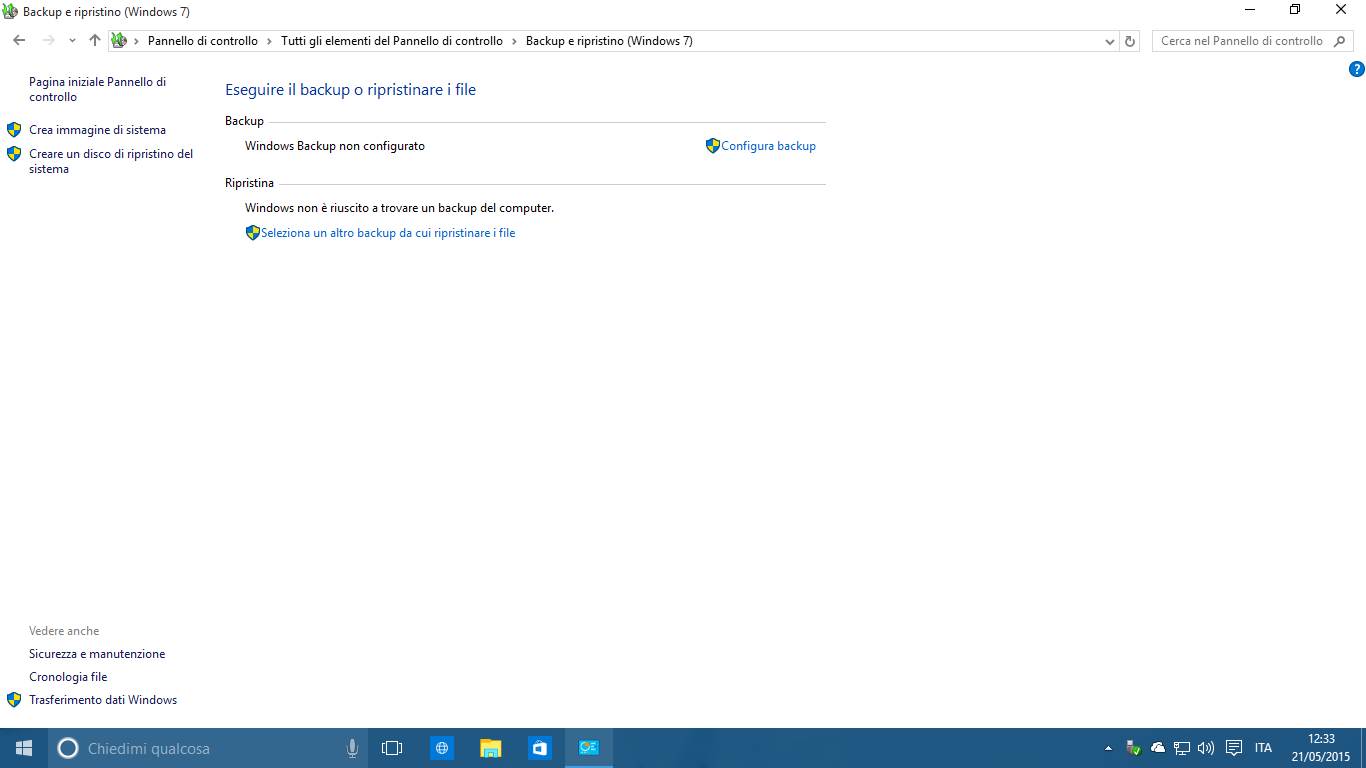The width and height of the screenshot is (1366, 768).
Task: Click the Cortana microphone icon
Action: 353,748
